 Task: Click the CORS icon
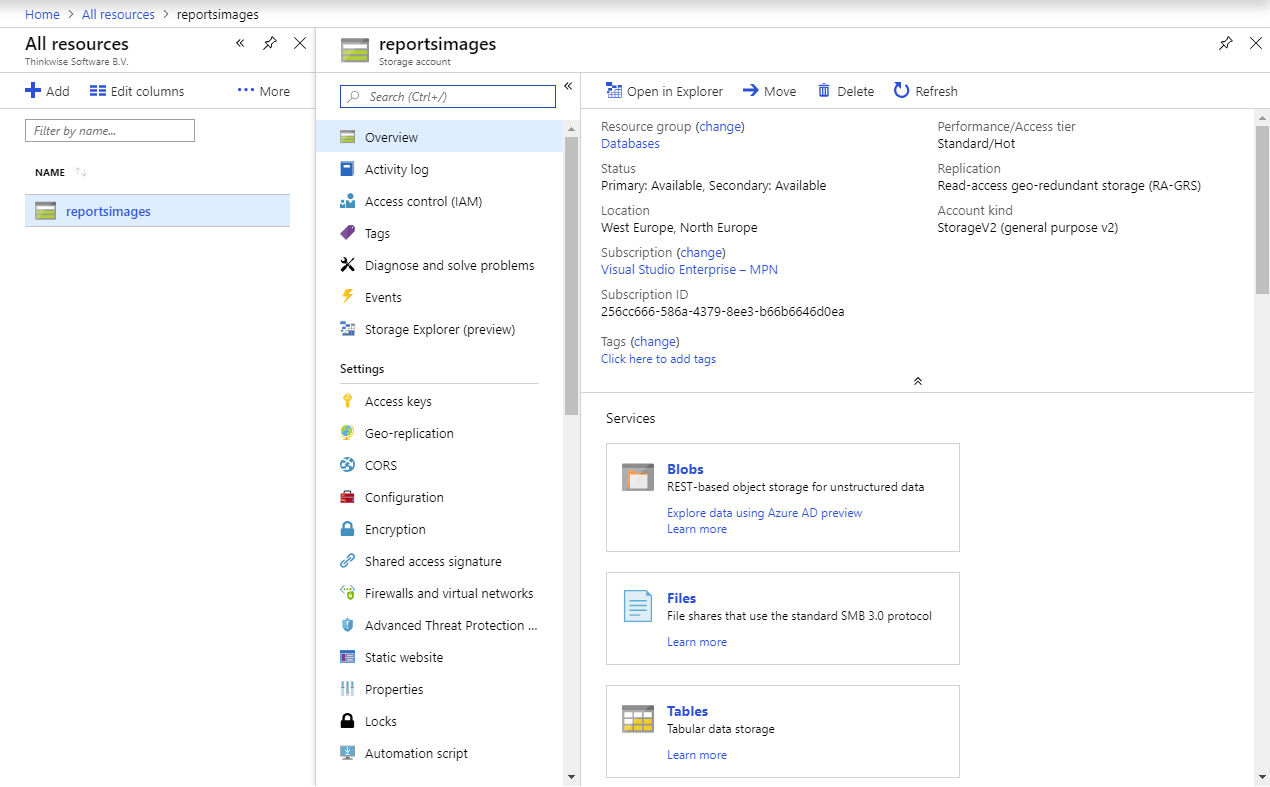tap(348, 465)
